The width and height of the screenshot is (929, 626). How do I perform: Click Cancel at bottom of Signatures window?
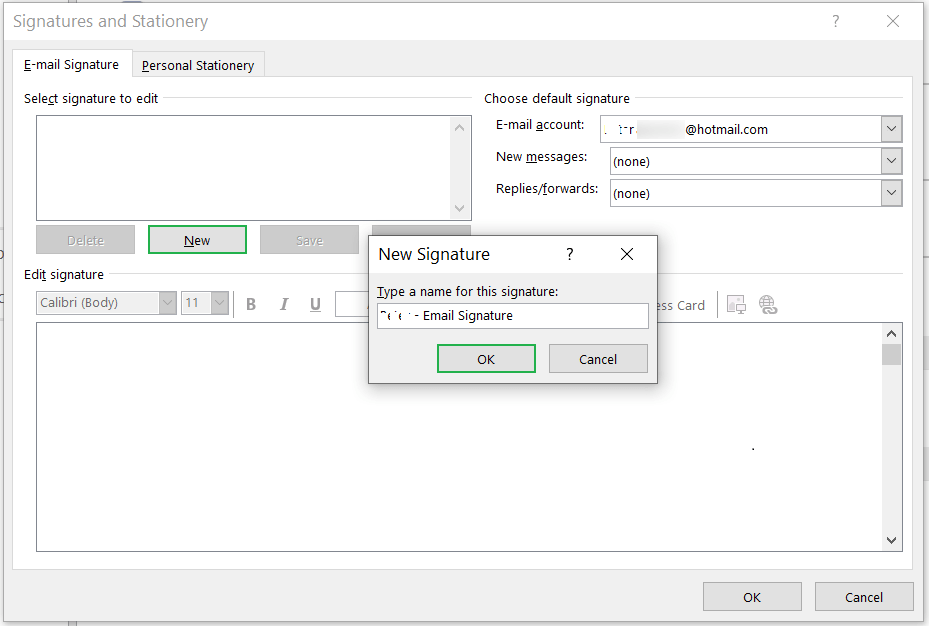coord(864,597)
